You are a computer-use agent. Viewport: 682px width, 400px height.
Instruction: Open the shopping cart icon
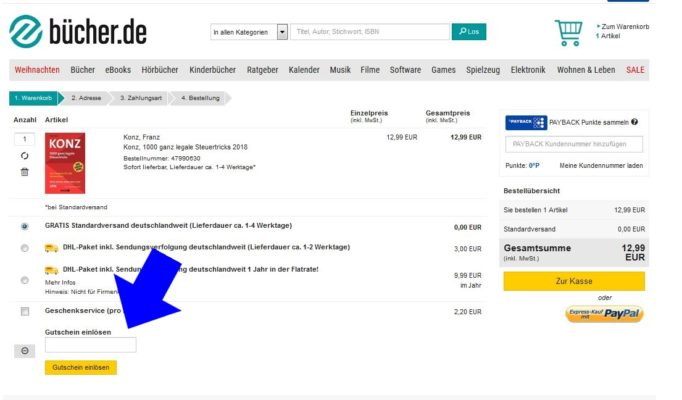tap(568, 32)
